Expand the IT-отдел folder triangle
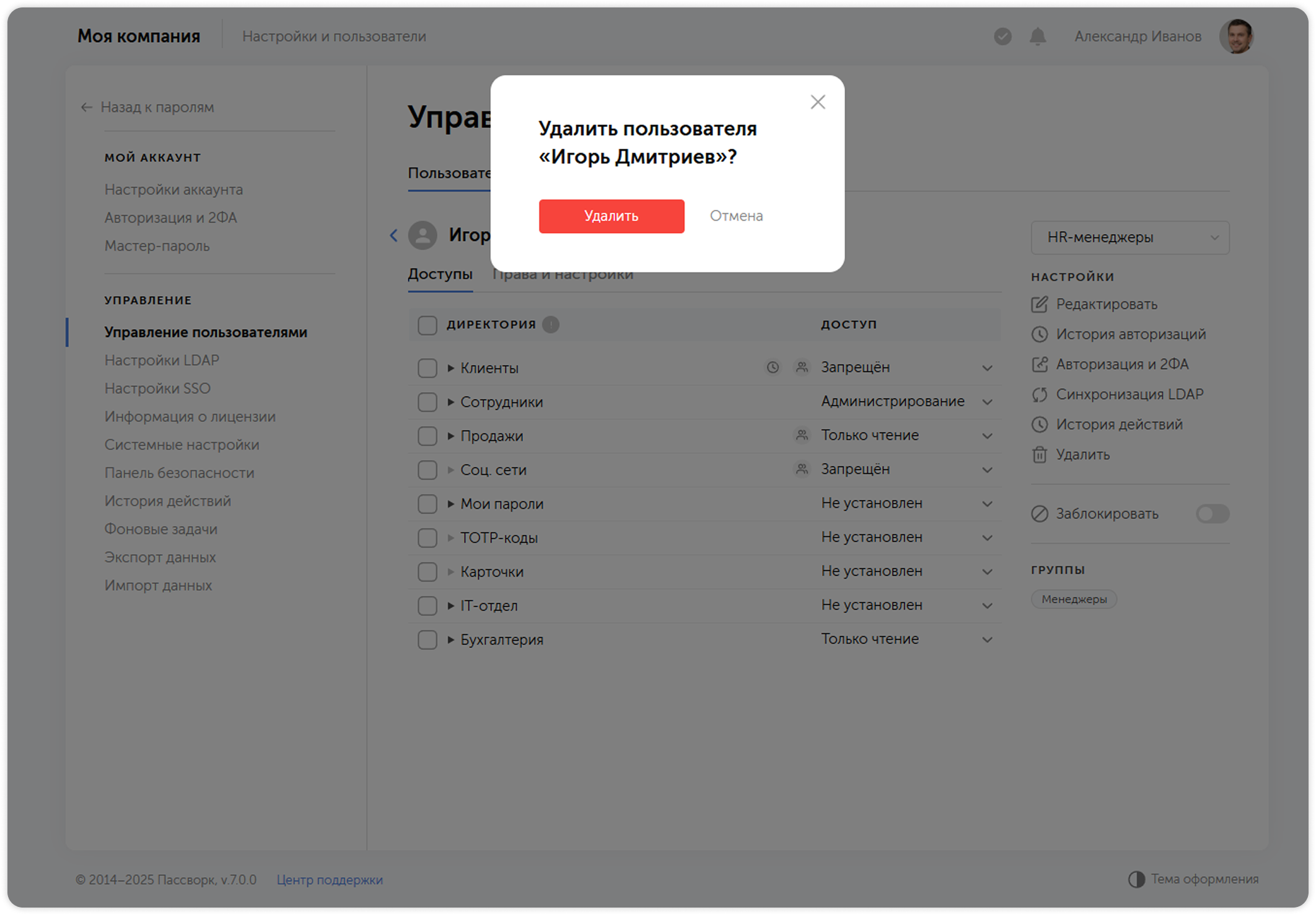 click(x=450, y=606)
